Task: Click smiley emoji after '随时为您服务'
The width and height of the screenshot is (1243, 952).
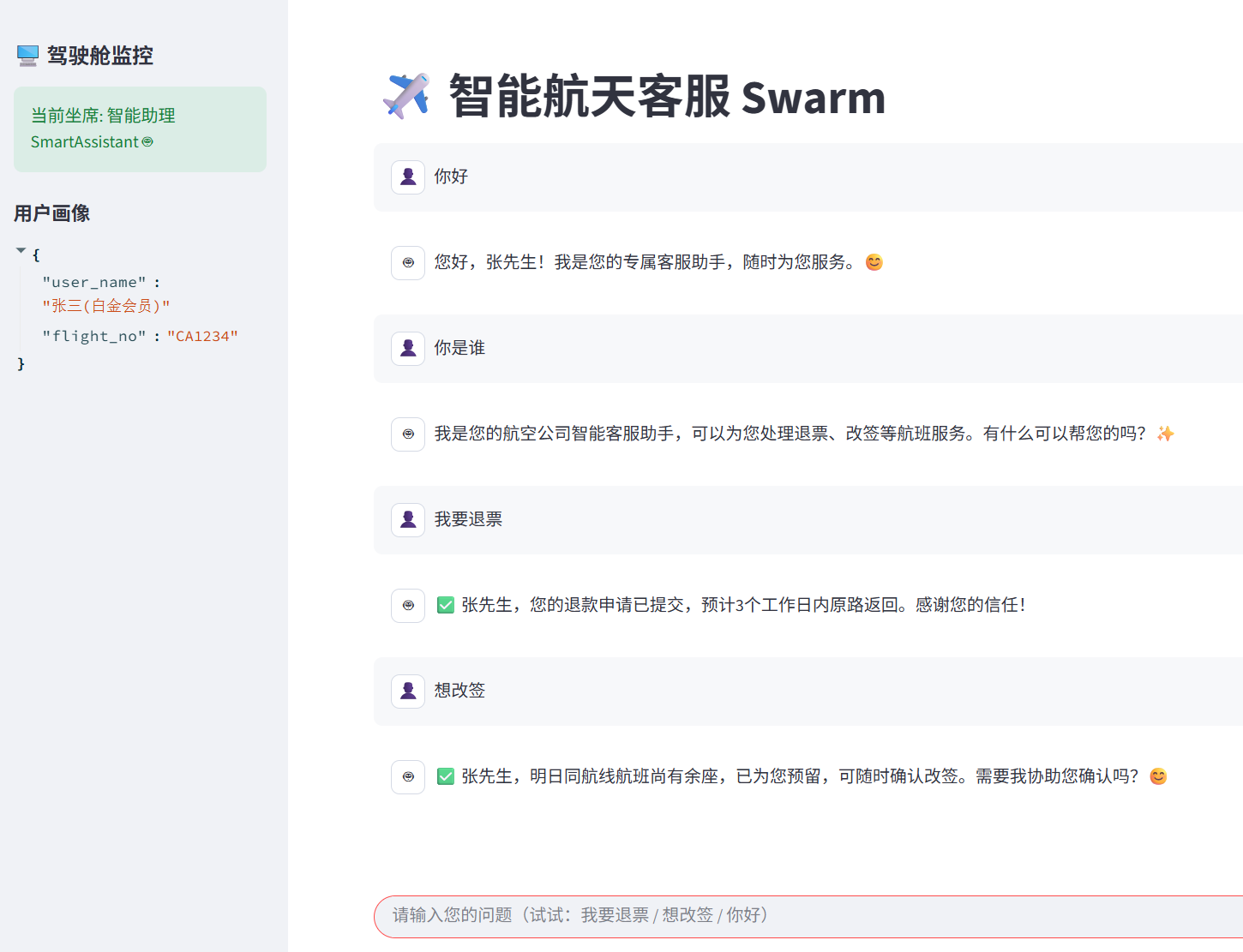Action: [874, 262]
